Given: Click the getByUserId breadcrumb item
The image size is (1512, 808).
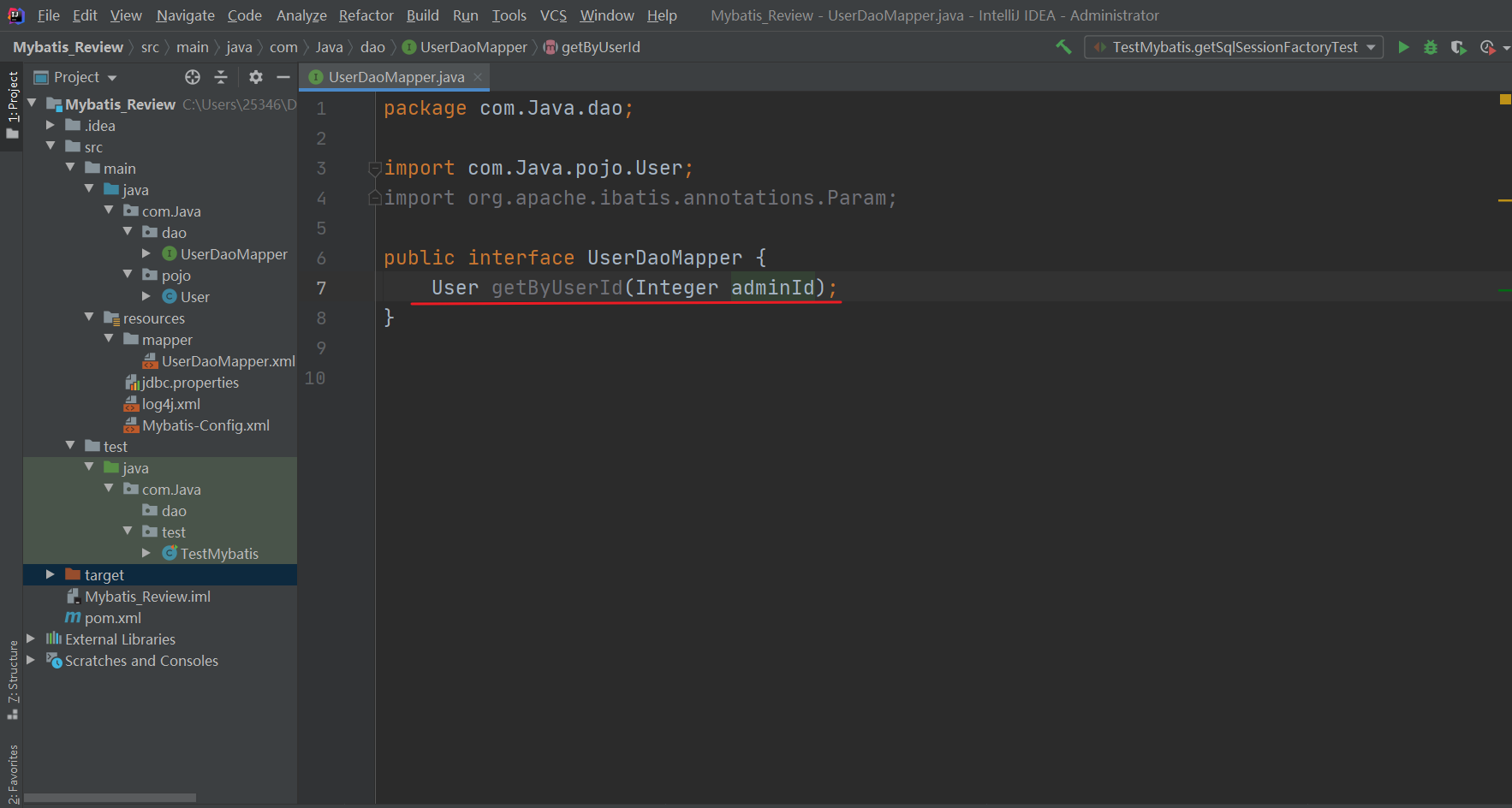Looking at the screenshot, I should [x=592, y=47].
